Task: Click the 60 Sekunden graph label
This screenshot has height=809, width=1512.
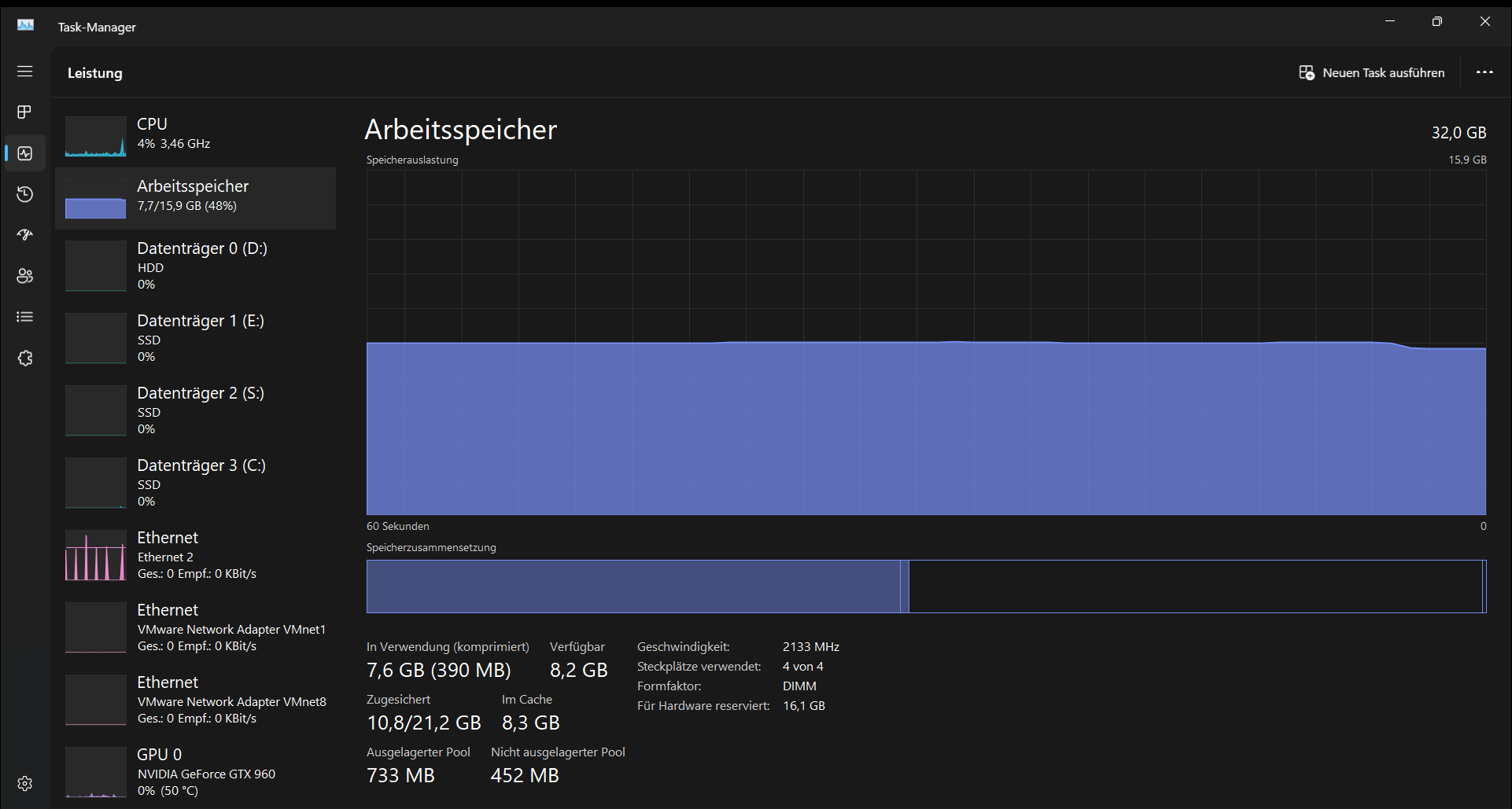Action: coord(398,527)
